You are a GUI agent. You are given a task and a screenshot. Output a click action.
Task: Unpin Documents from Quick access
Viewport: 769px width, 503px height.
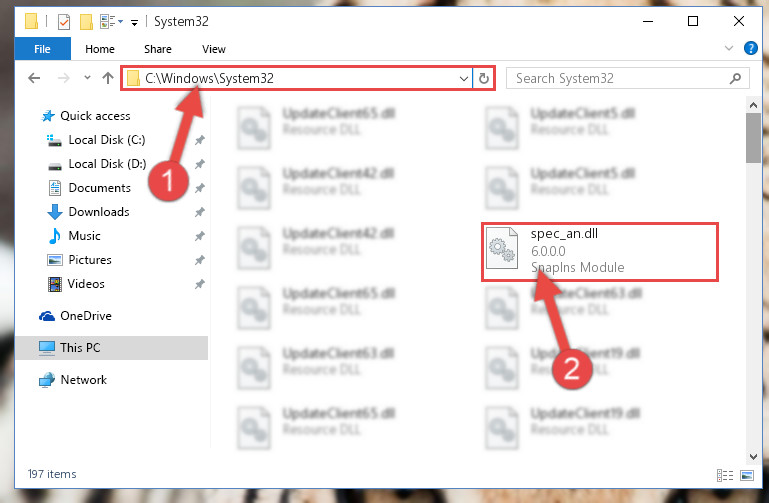200,188
